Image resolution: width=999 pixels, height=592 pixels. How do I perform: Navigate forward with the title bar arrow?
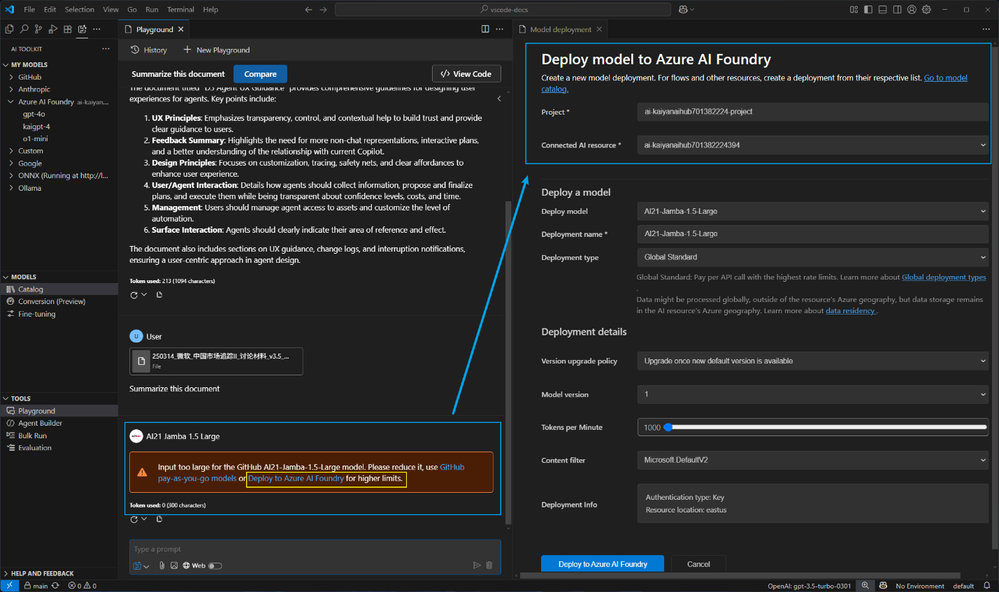[x=323, y=10]
